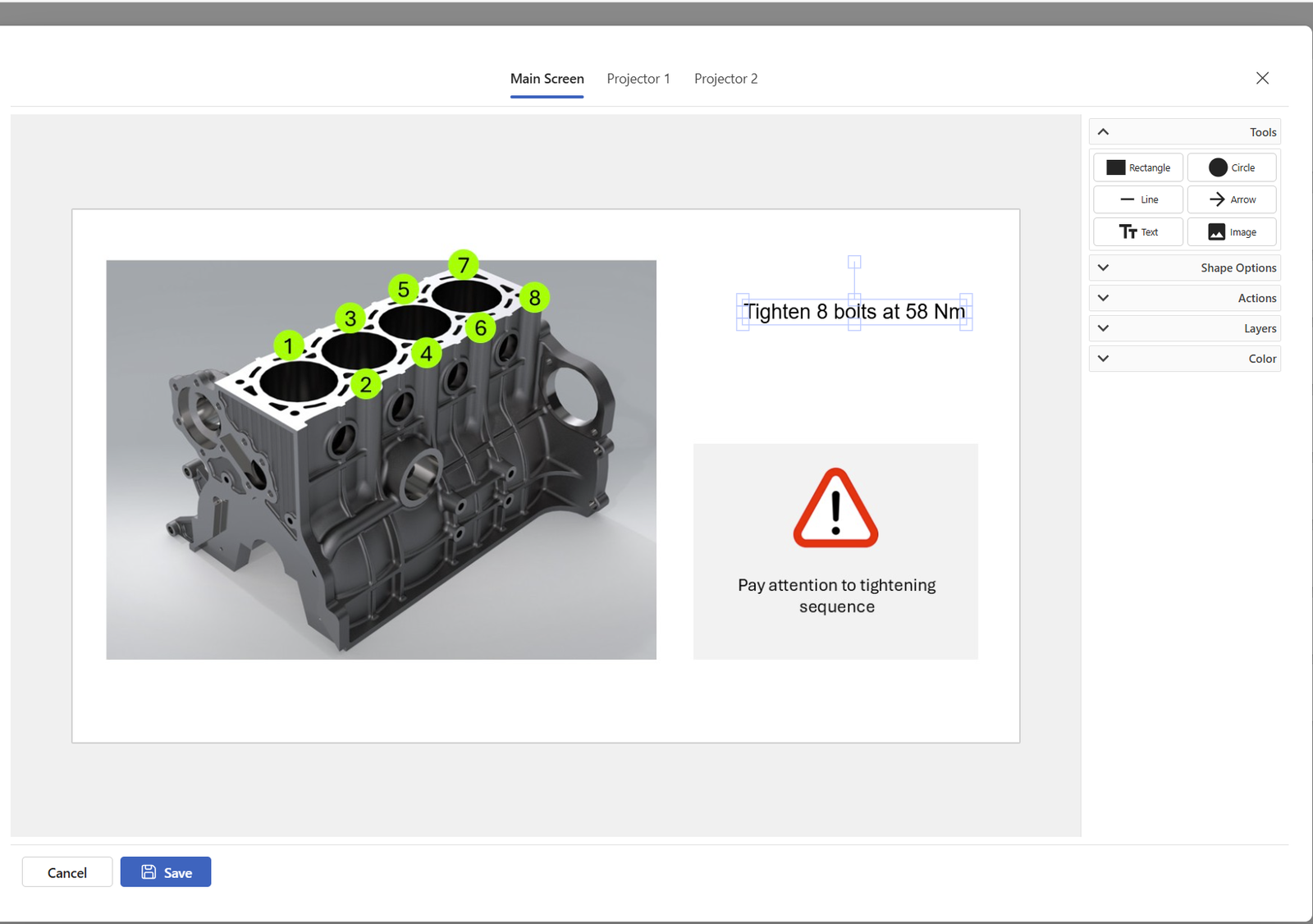Open the Main Screen tab
The image size is (1313, 924).
point(547,79)
